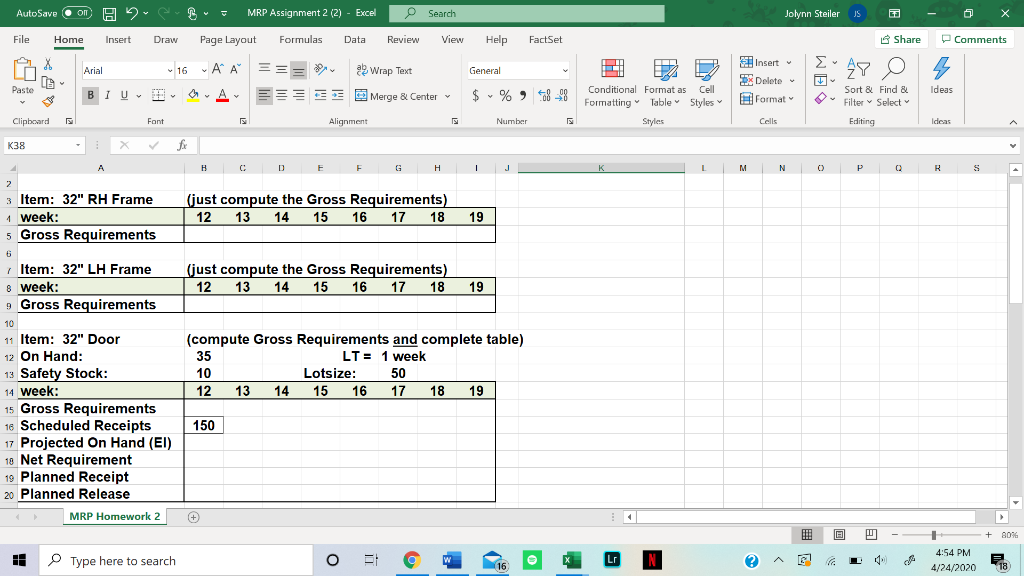The height and width of the screenshot is (576, 1024).
Task: Toggle AutoSave switch
Action: click(77, 13)
